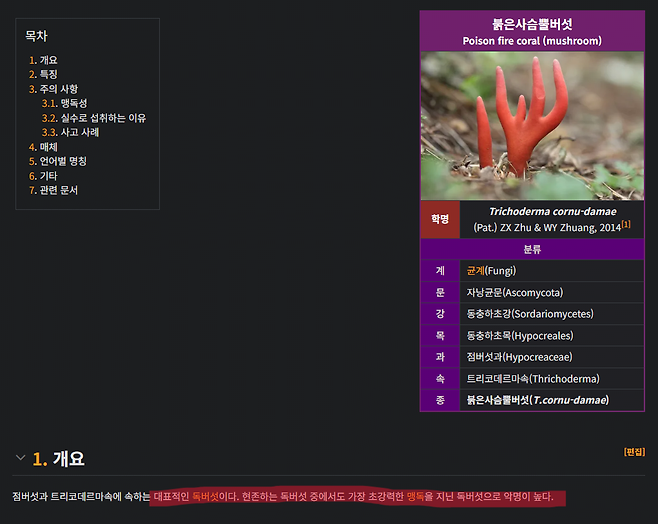Go to 3.1. 맹독성 subsection

coord(64,103)
